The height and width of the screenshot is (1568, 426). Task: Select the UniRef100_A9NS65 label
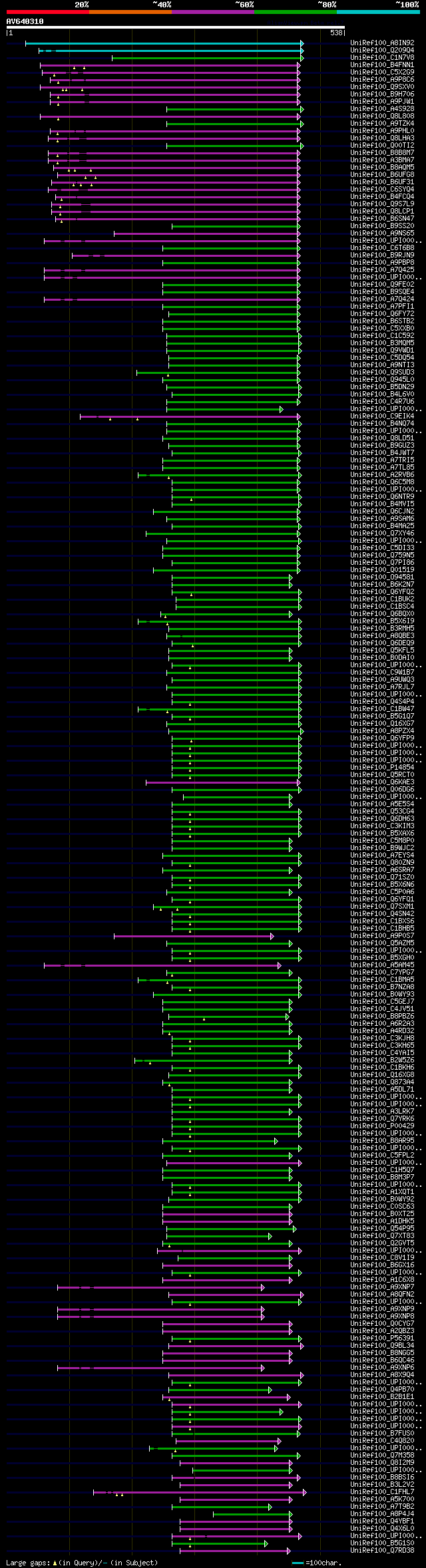(382, 234)
